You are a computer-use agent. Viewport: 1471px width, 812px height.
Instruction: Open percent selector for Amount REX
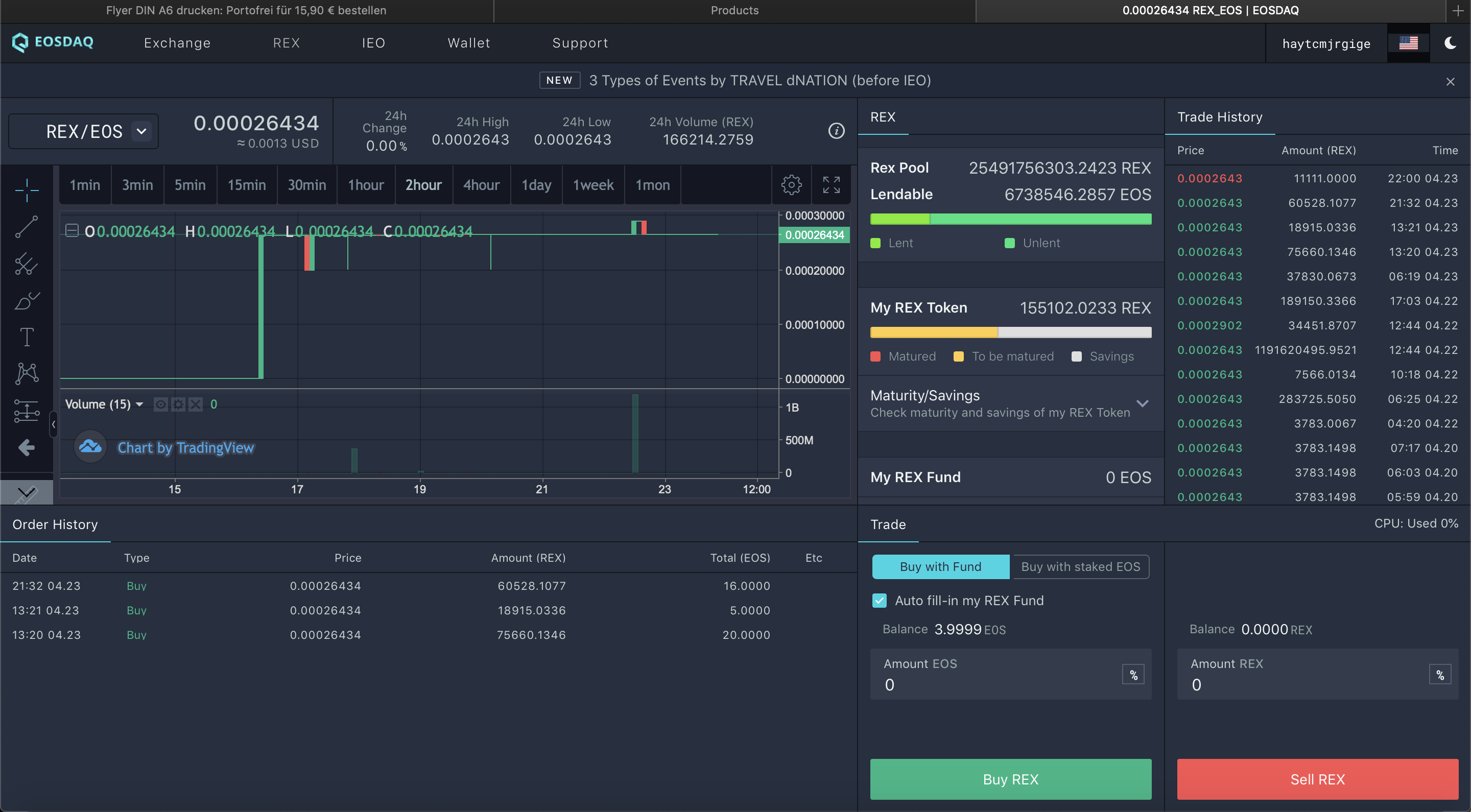[1440, 675]
